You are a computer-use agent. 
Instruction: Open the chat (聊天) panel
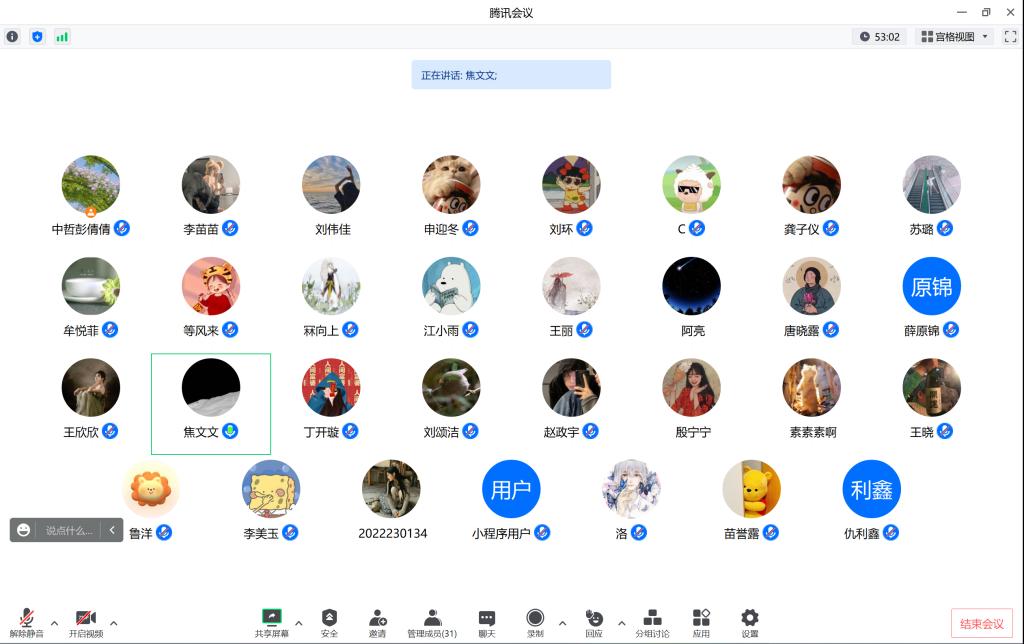486,621
